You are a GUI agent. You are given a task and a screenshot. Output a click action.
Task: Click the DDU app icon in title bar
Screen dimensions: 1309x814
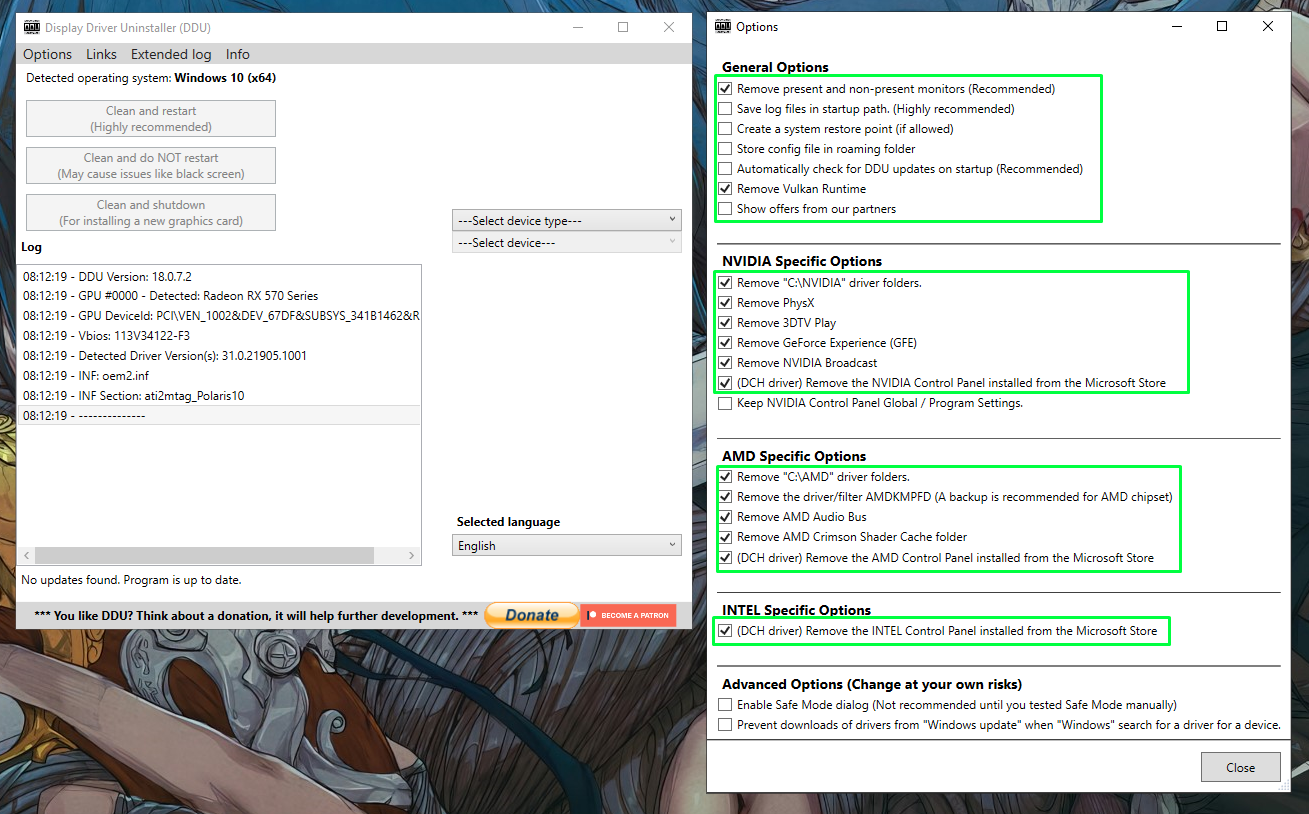(x=32, y=28)
